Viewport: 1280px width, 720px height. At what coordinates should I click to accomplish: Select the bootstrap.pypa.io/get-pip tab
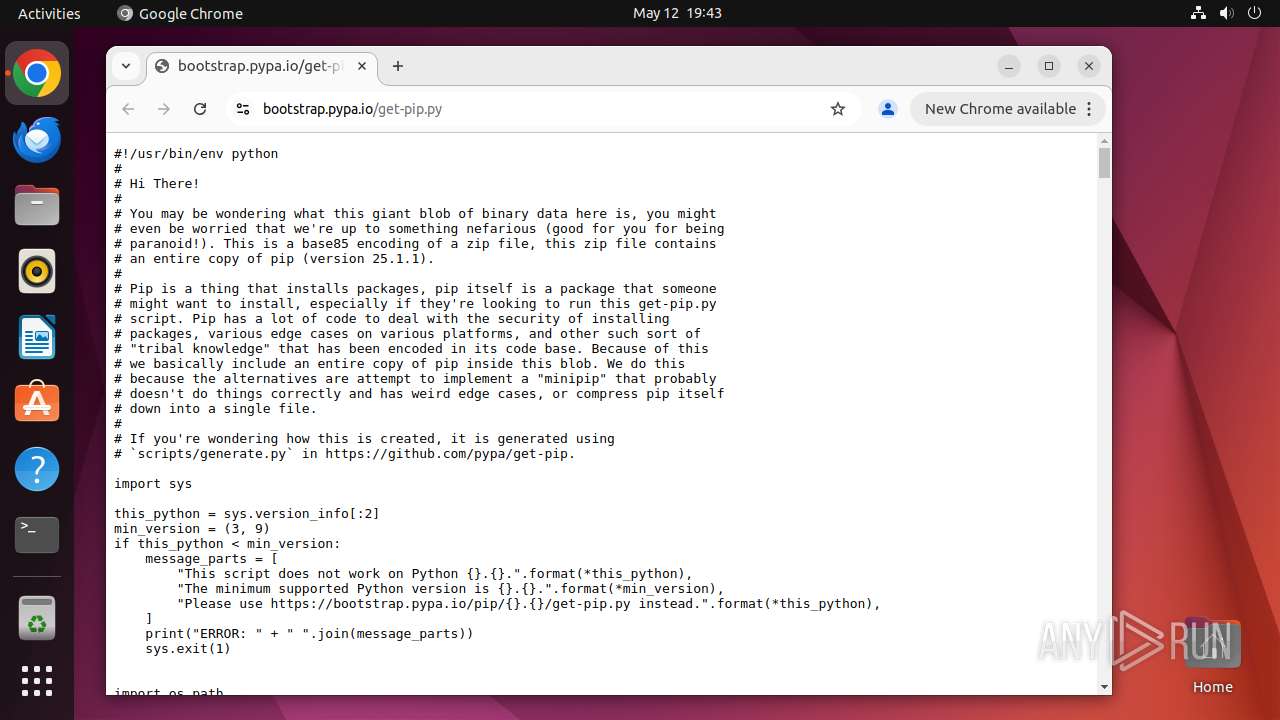tap(261, 66)
